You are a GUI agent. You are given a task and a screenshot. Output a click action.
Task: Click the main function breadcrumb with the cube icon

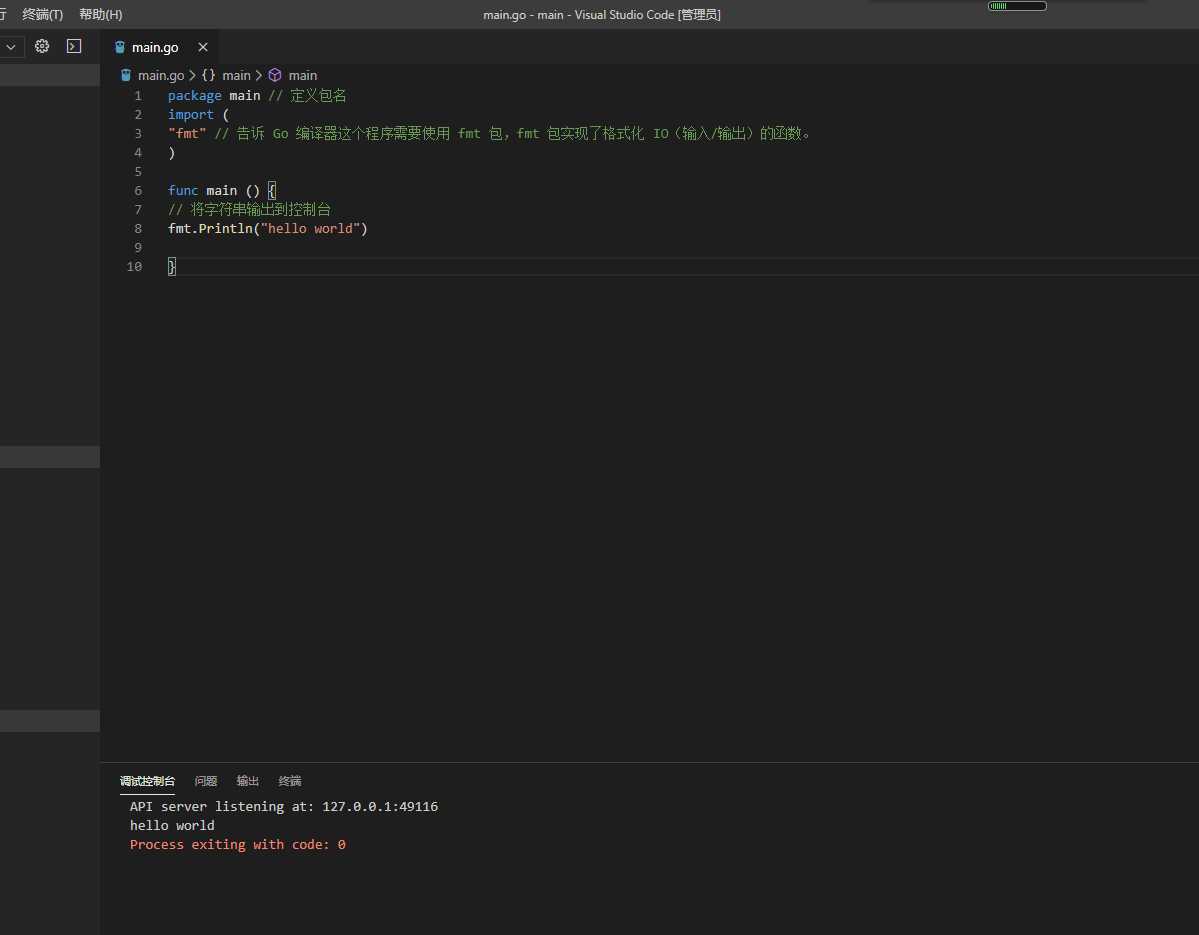(293, 75)
